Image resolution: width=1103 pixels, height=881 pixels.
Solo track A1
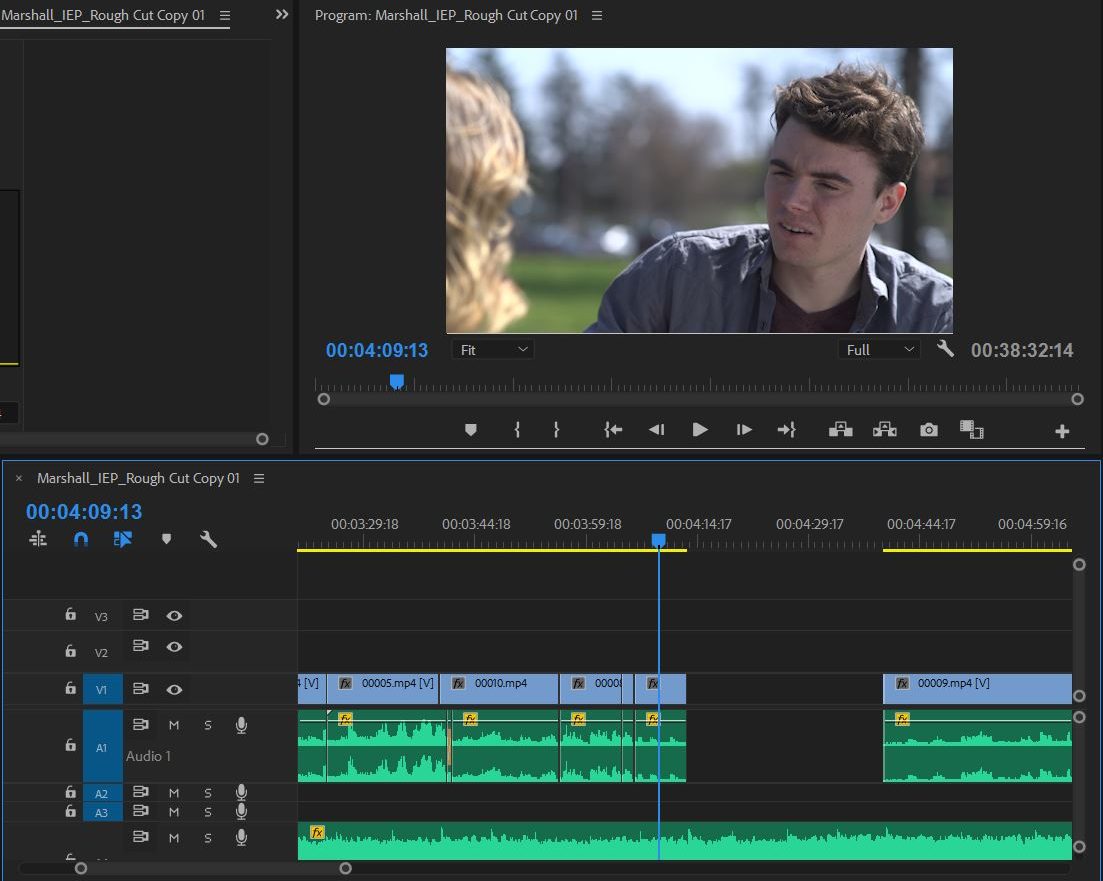208,725
